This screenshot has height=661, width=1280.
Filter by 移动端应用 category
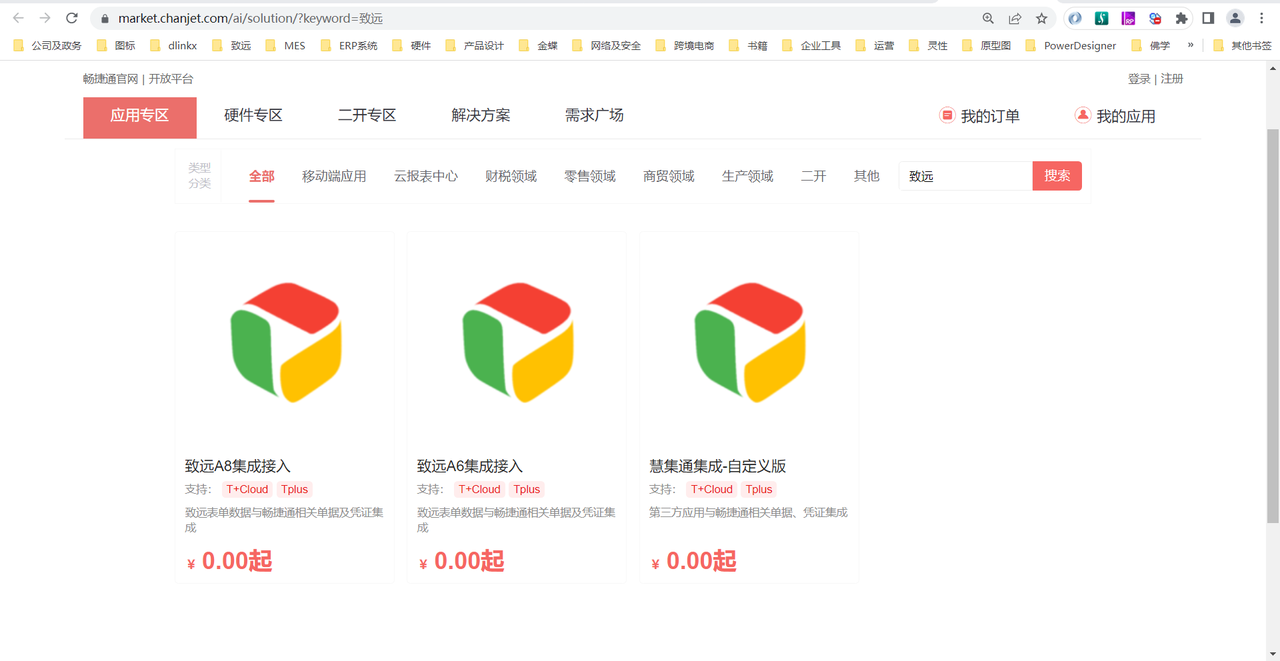pyautogui.click(x=334, y=176)
